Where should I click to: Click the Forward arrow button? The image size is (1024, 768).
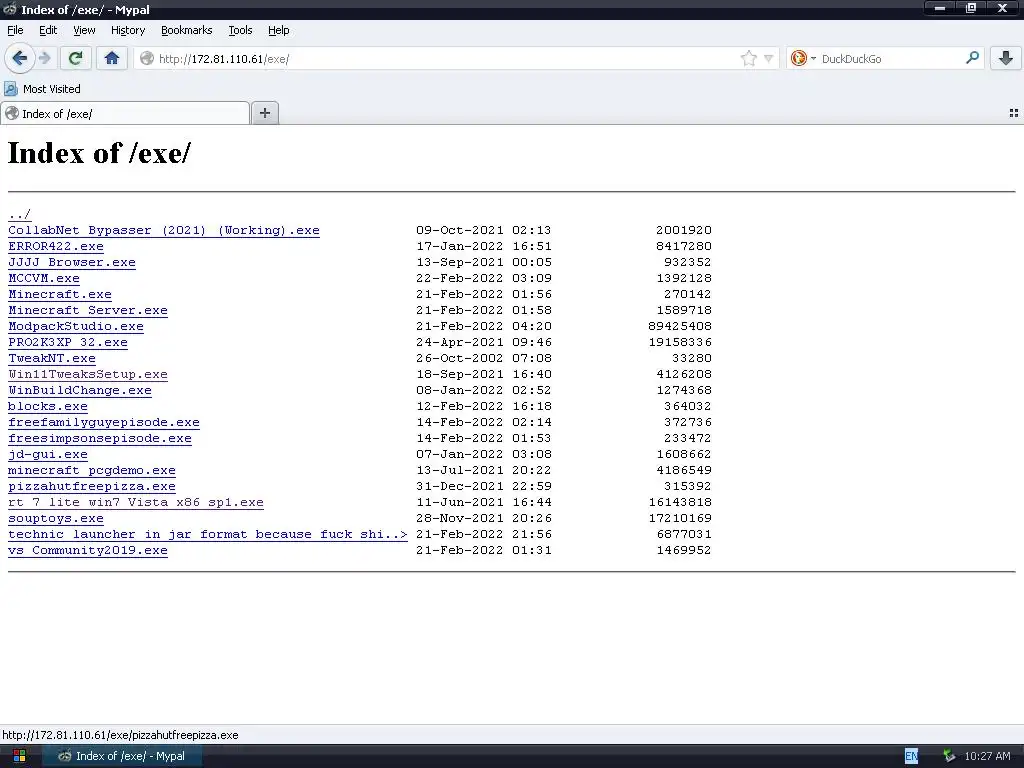click(45, 59)
